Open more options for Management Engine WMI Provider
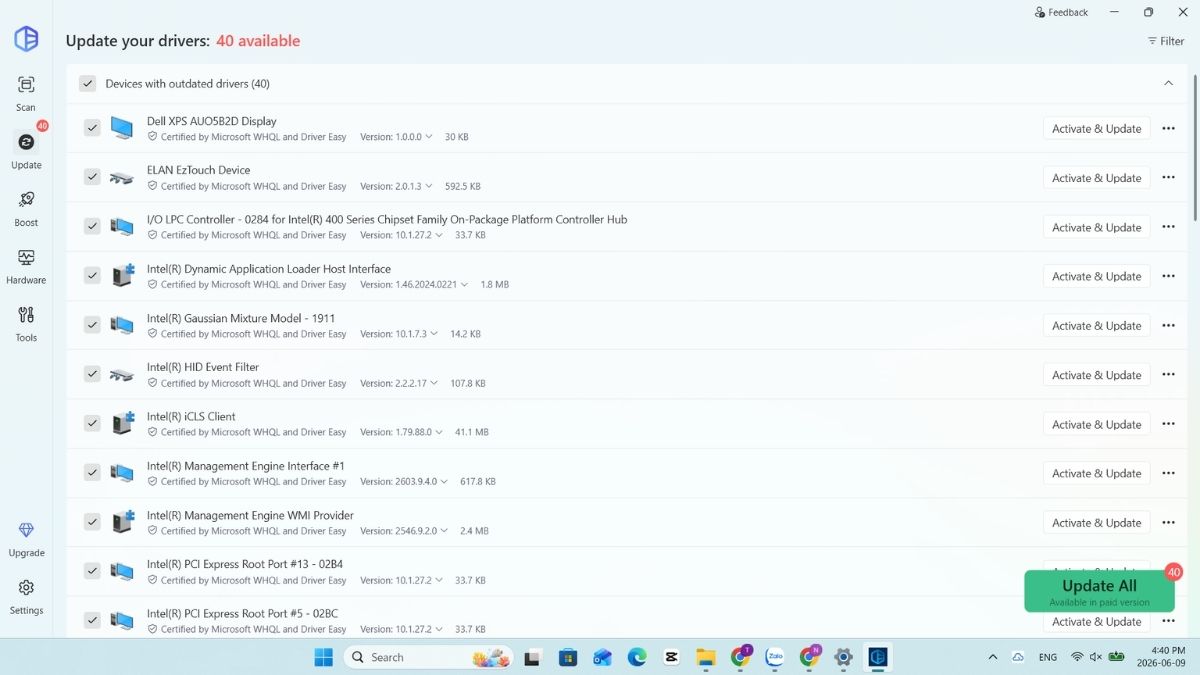Image resolution: width=1200 pixels, height=675 pixels. 1168,522
